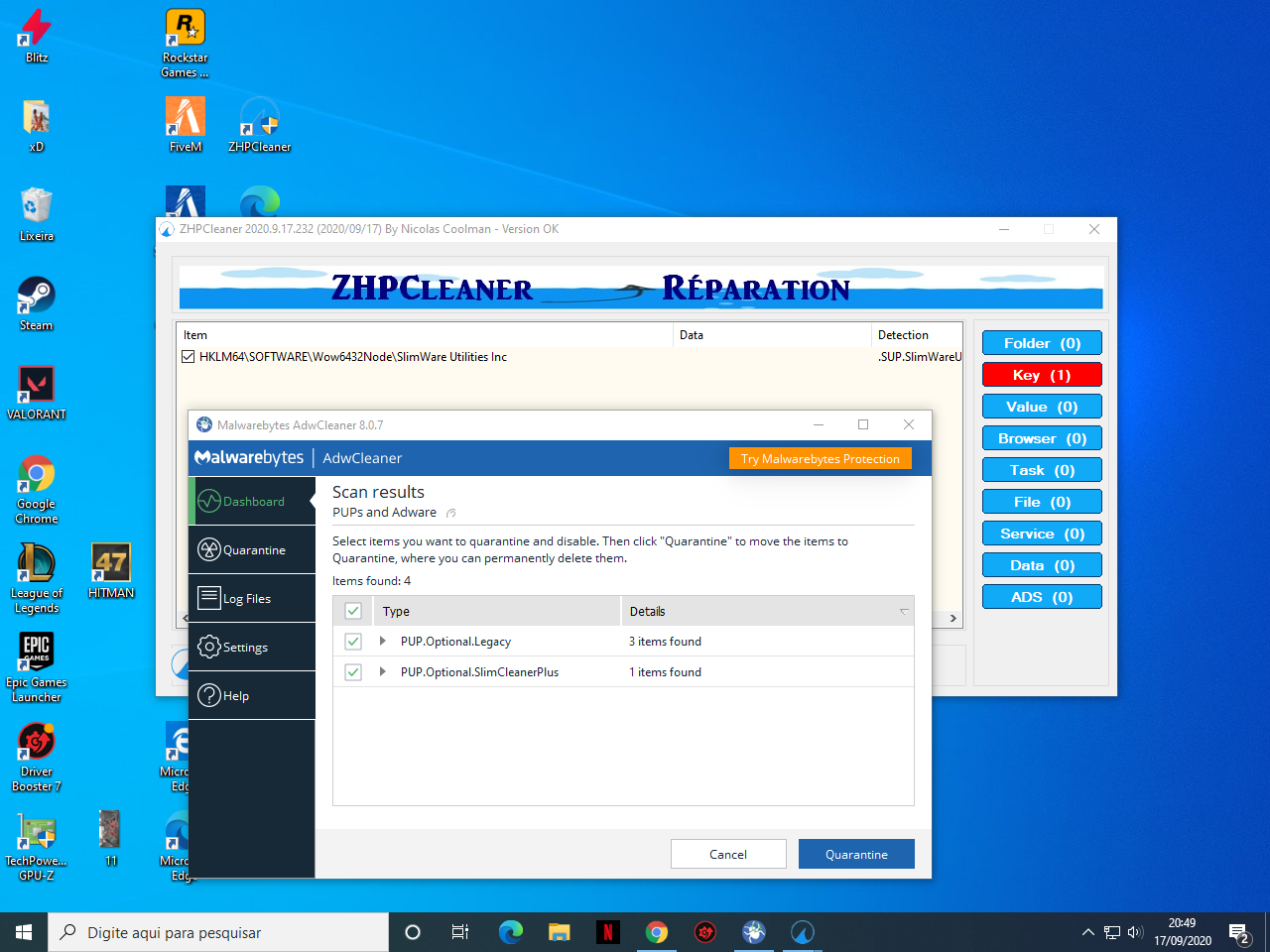Viewport: 1270px width, 952px height.
Task: Click Chrome icon in the taskbar
Action: click(657, 932)
